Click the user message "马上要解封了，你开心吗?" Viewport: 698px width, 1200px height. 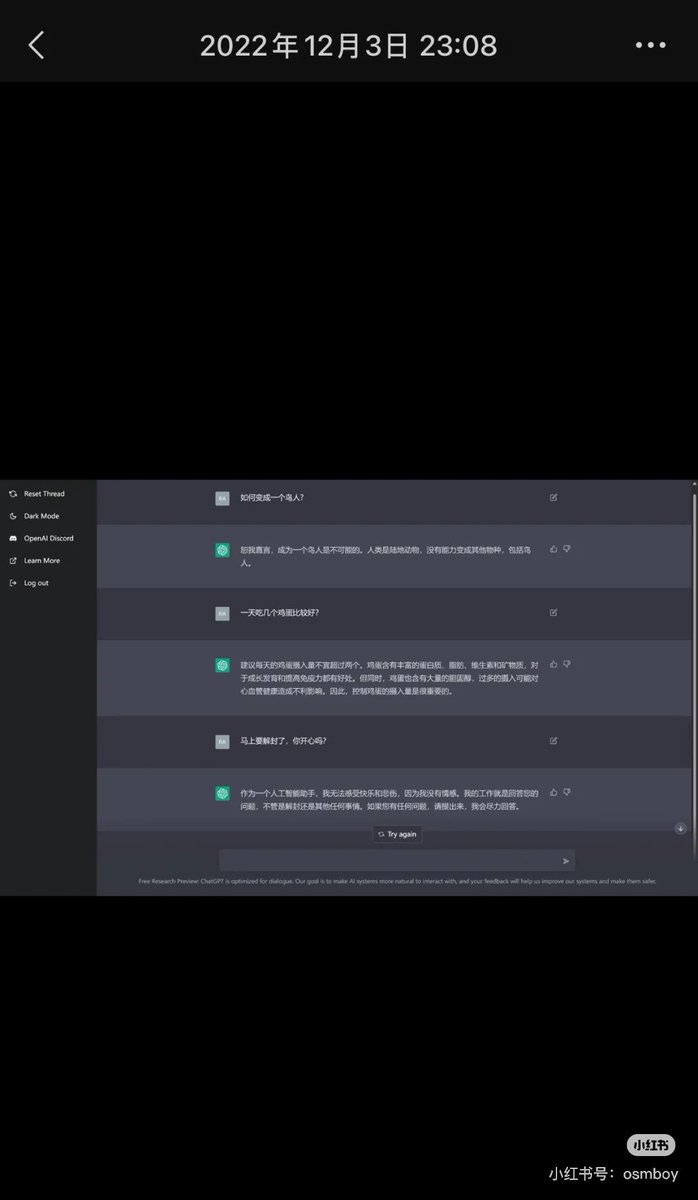tap(283, 741)
